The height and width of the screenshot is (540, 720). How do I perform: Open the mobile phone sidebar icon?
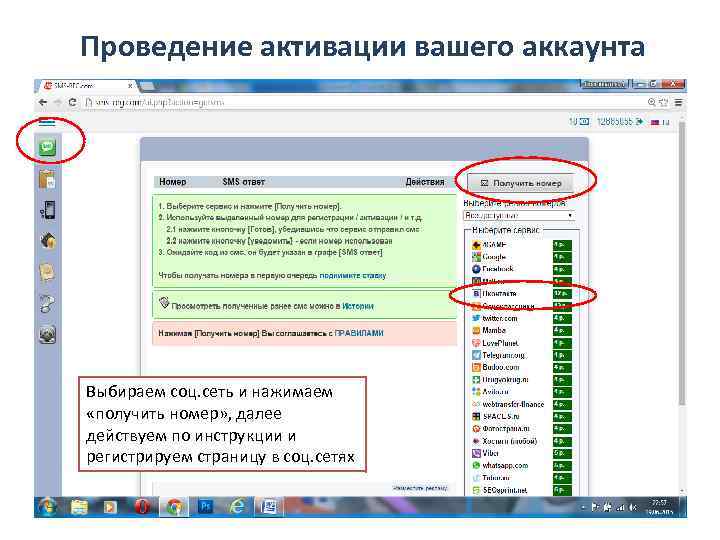click(48, 210)
